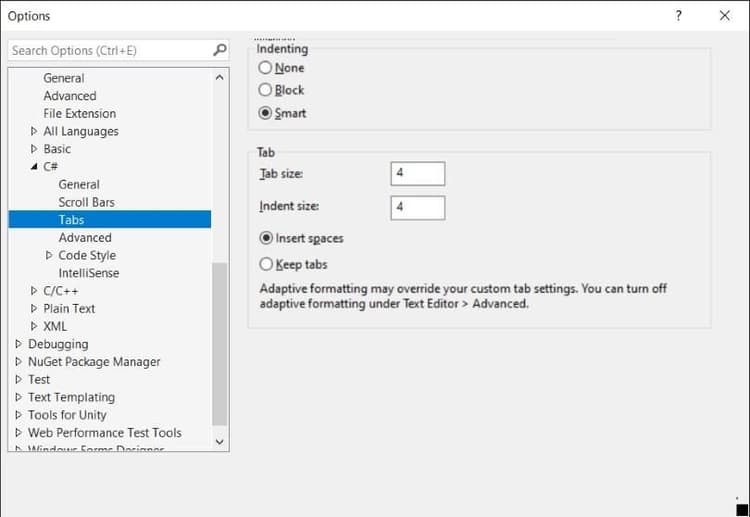Click the search magnifier icon
The height and width of the screenshot is (517, 750).
pos(220,50)
